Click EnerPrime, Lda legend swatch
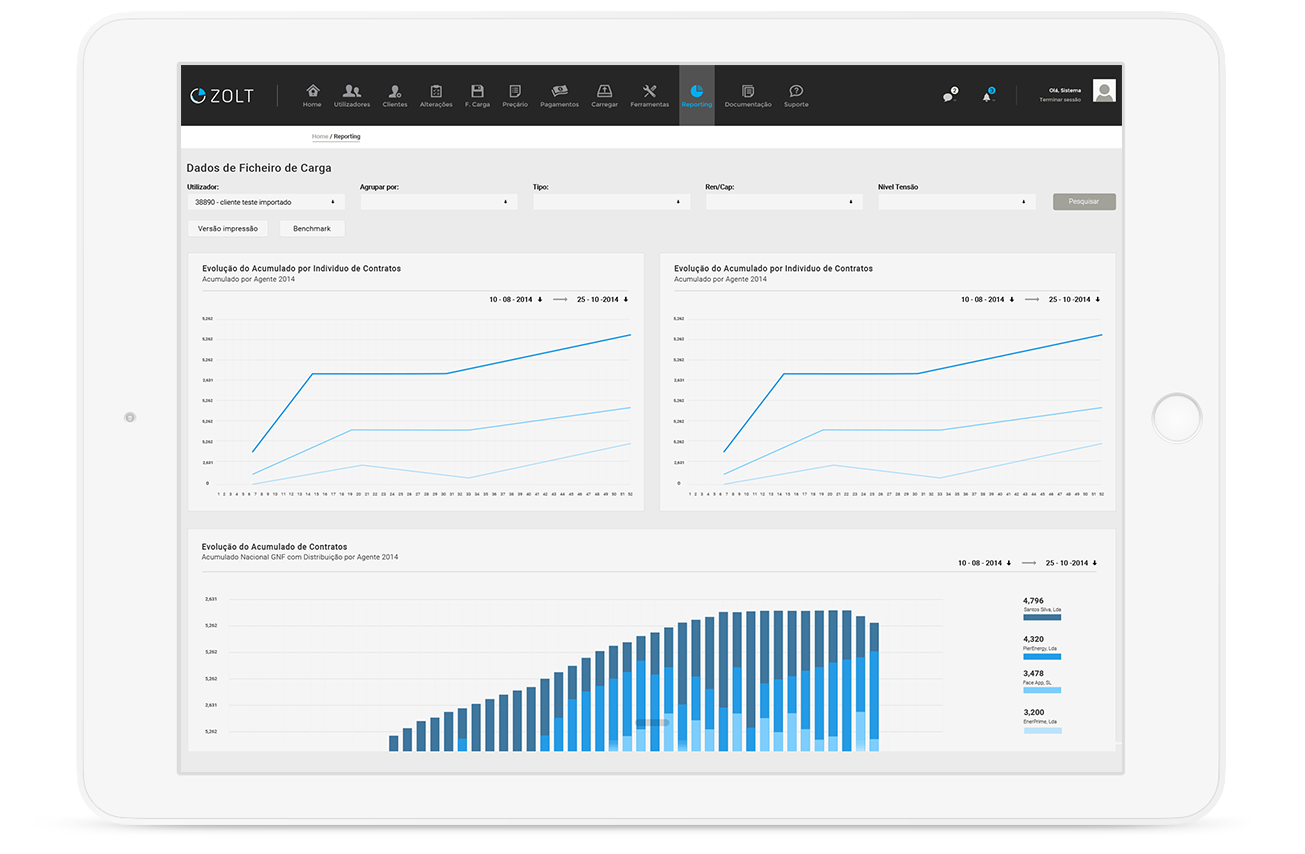This screenshot has width=1305, height=854. 1042,731
